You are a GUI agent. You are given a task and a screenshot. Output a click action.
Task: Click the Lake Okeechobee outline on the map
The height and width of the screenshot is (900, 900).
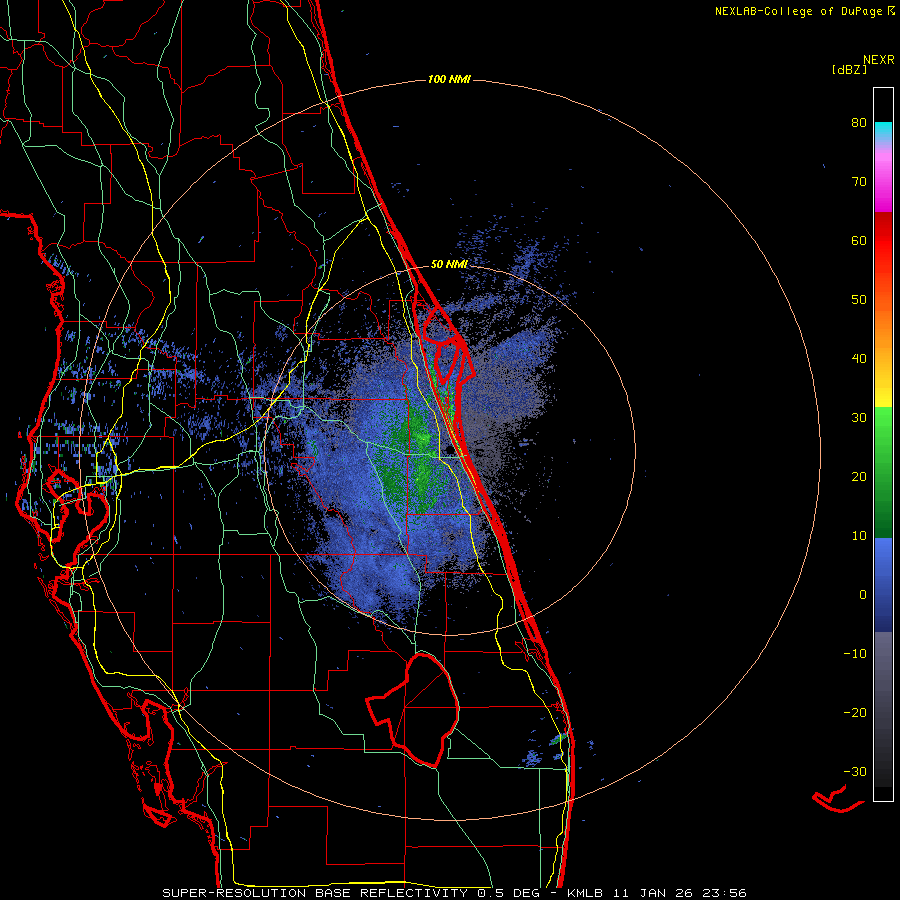[413, 709]
